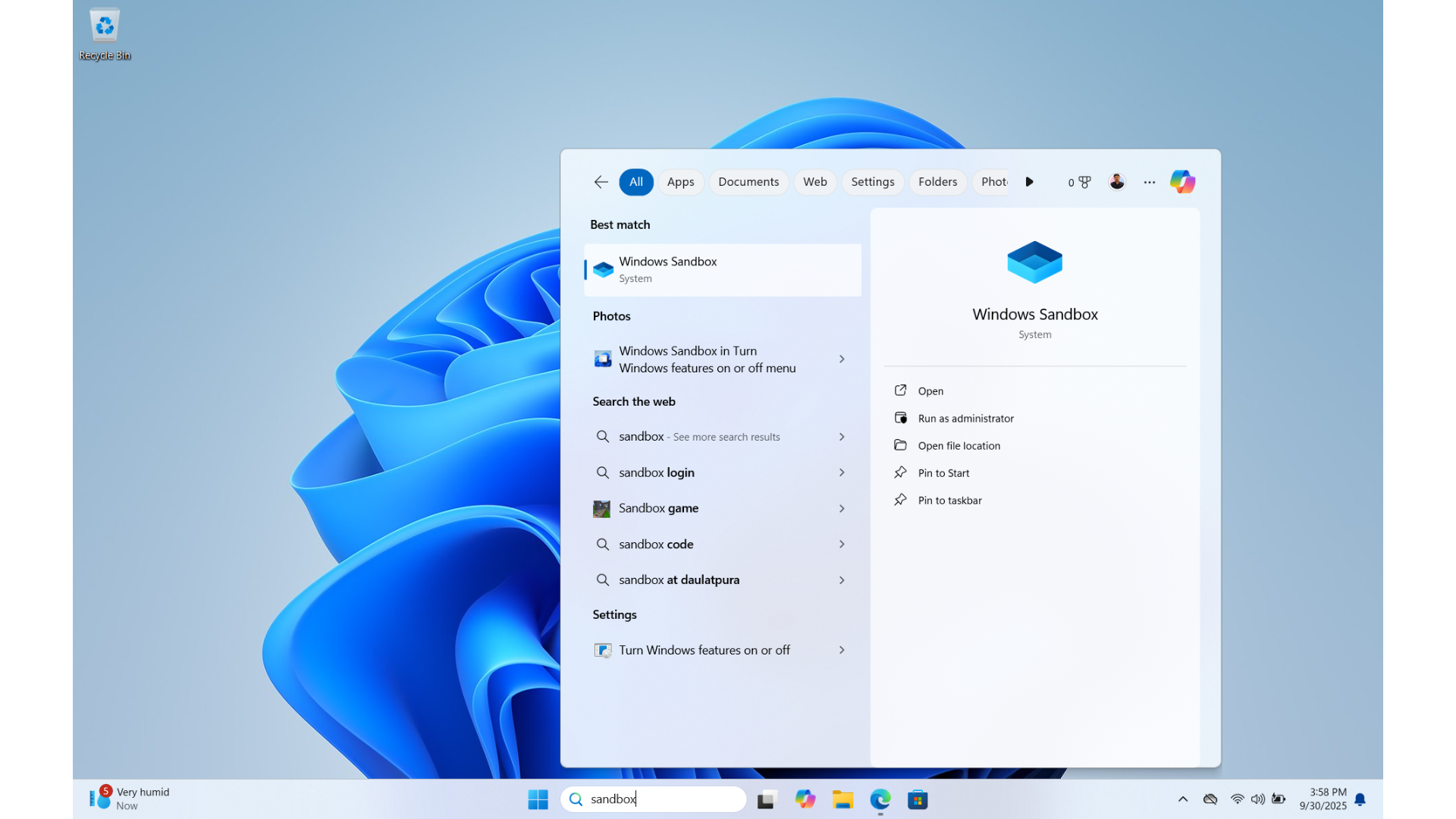This screenshot has width=1456, height=819.
Task: Click Open to launch Windows Sandbox
Action: pyautogui.click(x=930, y=391)
